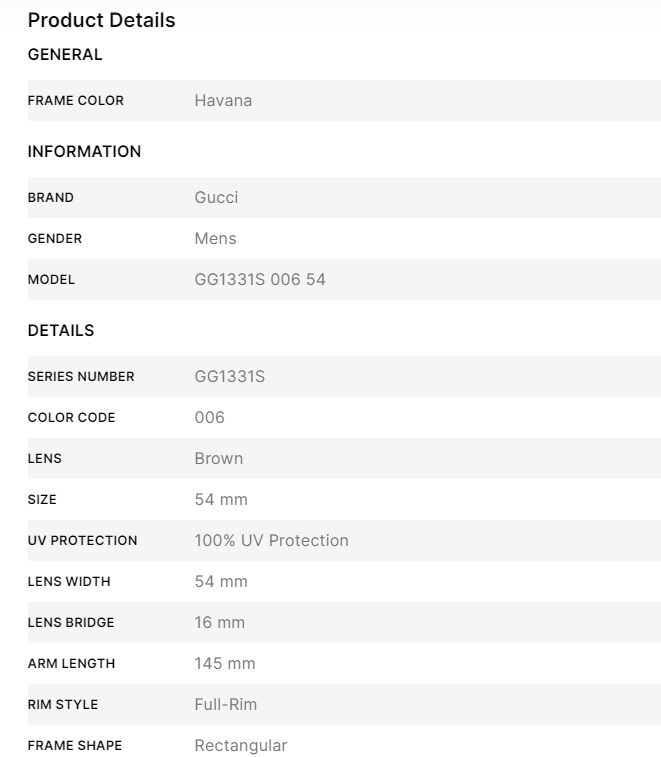Click the Product Details heading

101,20
